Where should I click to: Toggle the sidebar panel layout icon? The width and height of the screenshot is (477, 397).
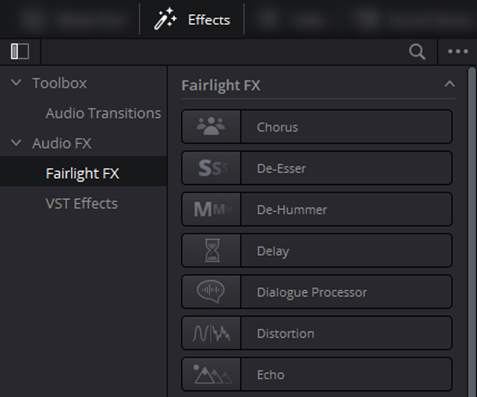coord(20,51)
